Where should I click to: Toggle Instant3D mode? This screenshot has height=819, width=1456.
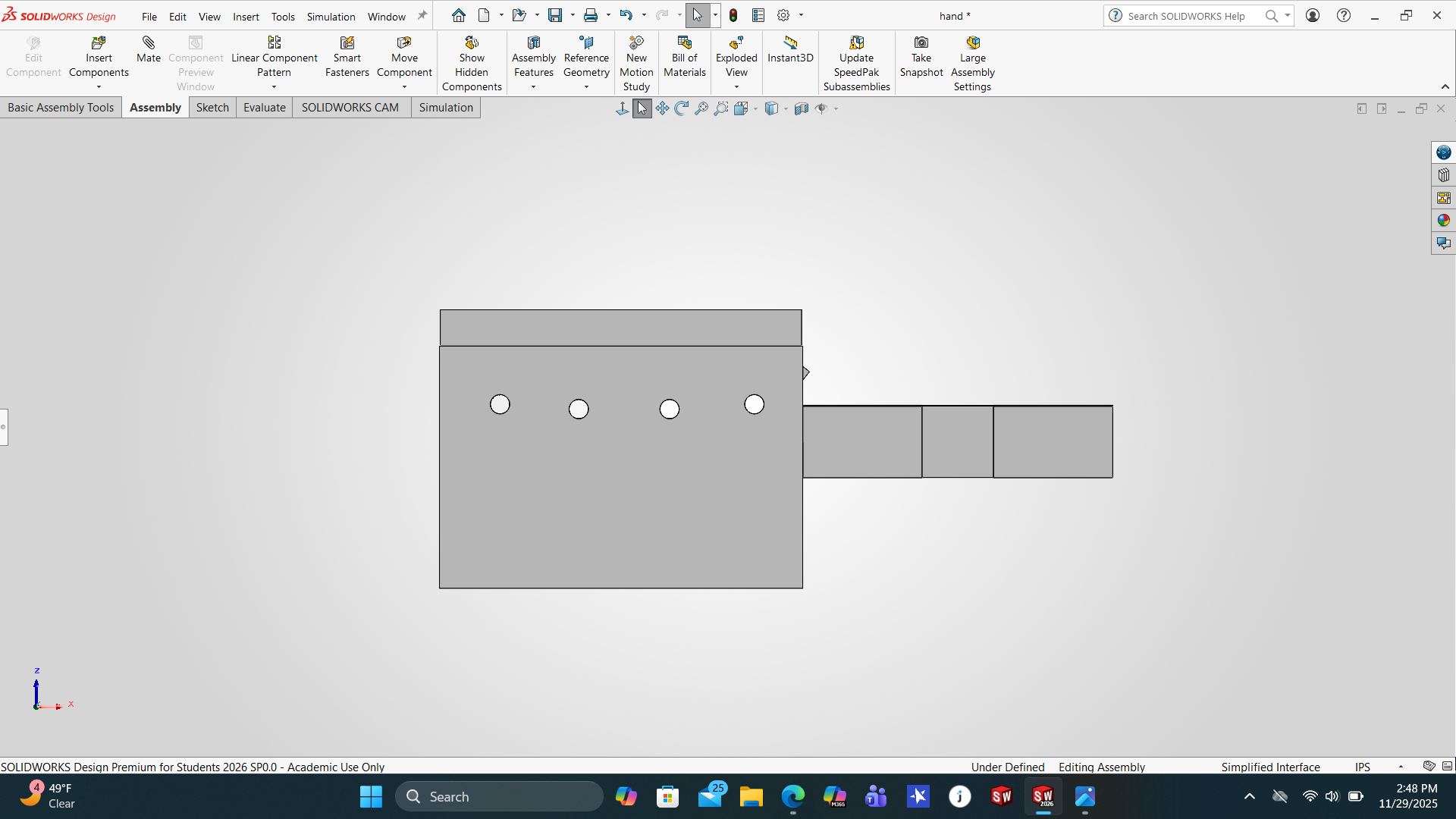coord(790,43)
